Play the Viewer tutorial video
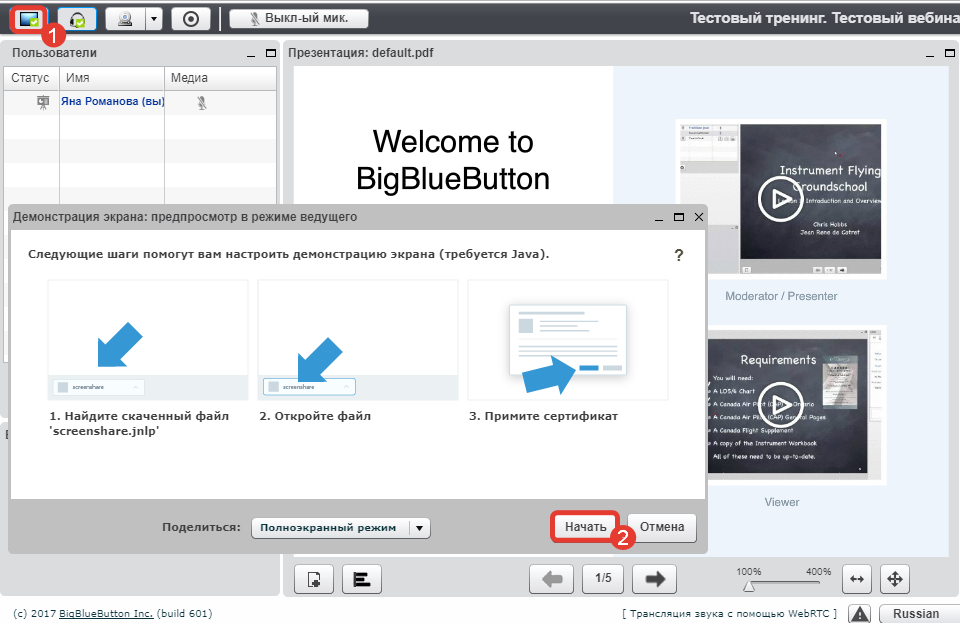 (x=780, y=403)
